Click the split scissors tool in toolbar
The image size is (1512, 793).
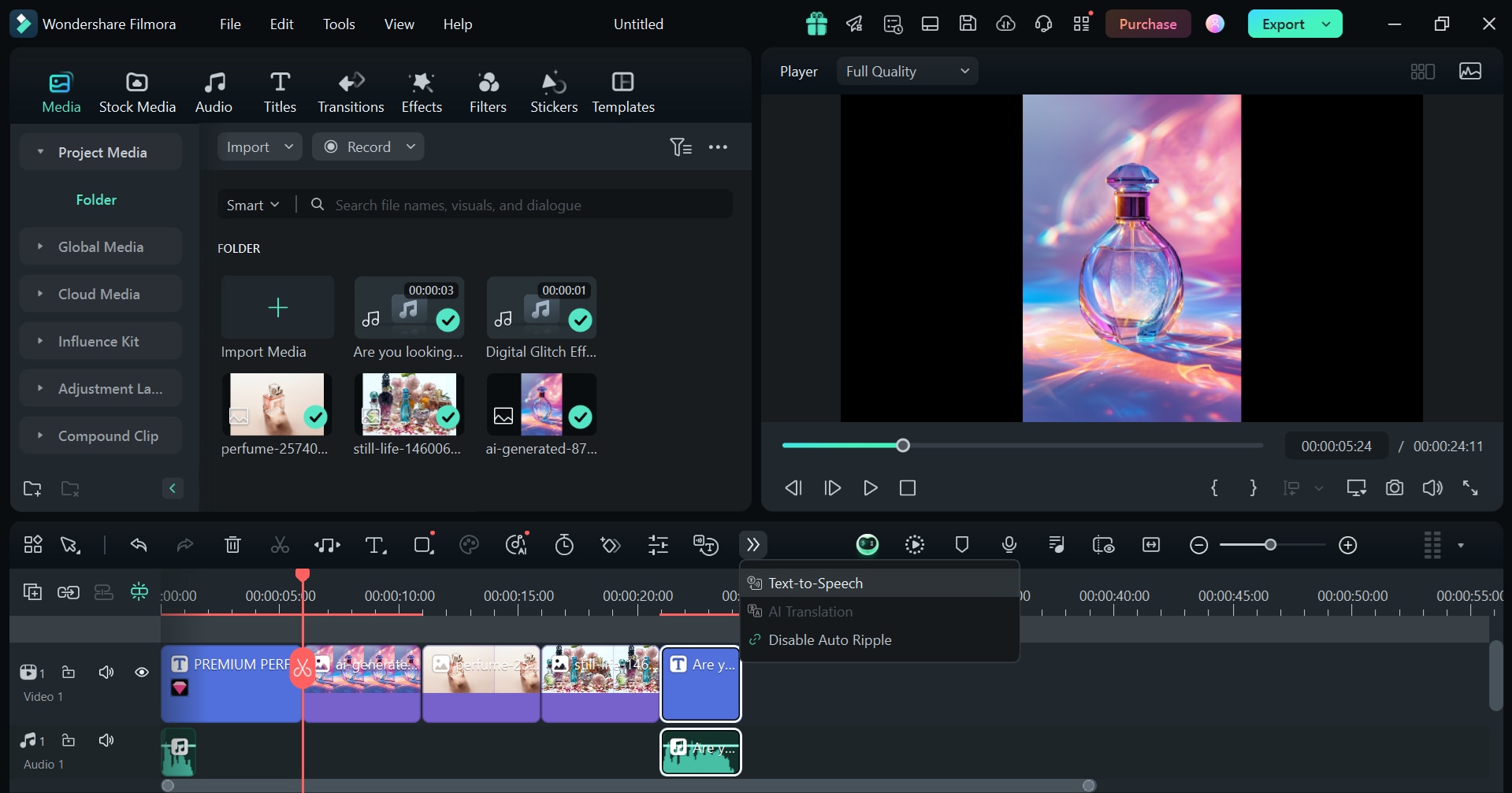click(x=280, y=545)
